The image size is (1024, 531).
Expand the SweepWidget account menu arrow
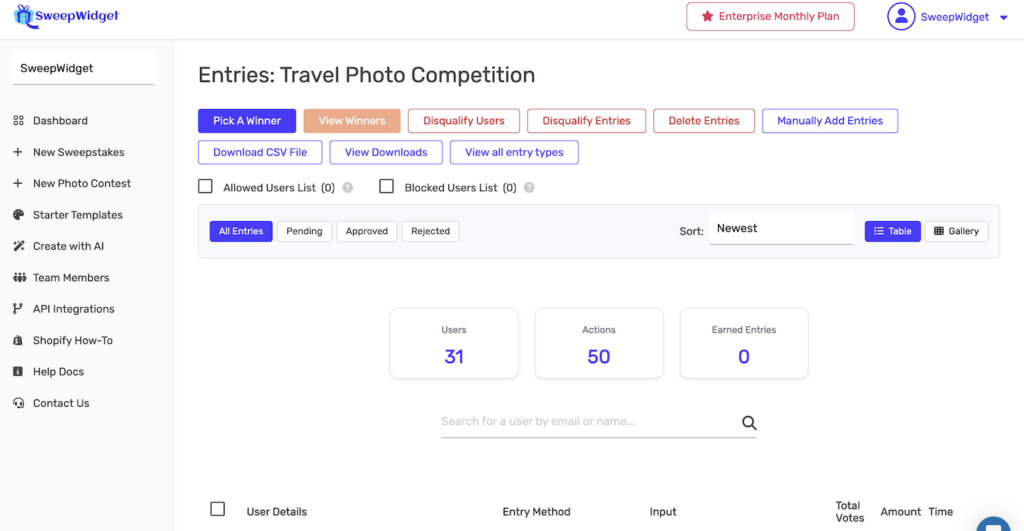tap(1003, 17)
